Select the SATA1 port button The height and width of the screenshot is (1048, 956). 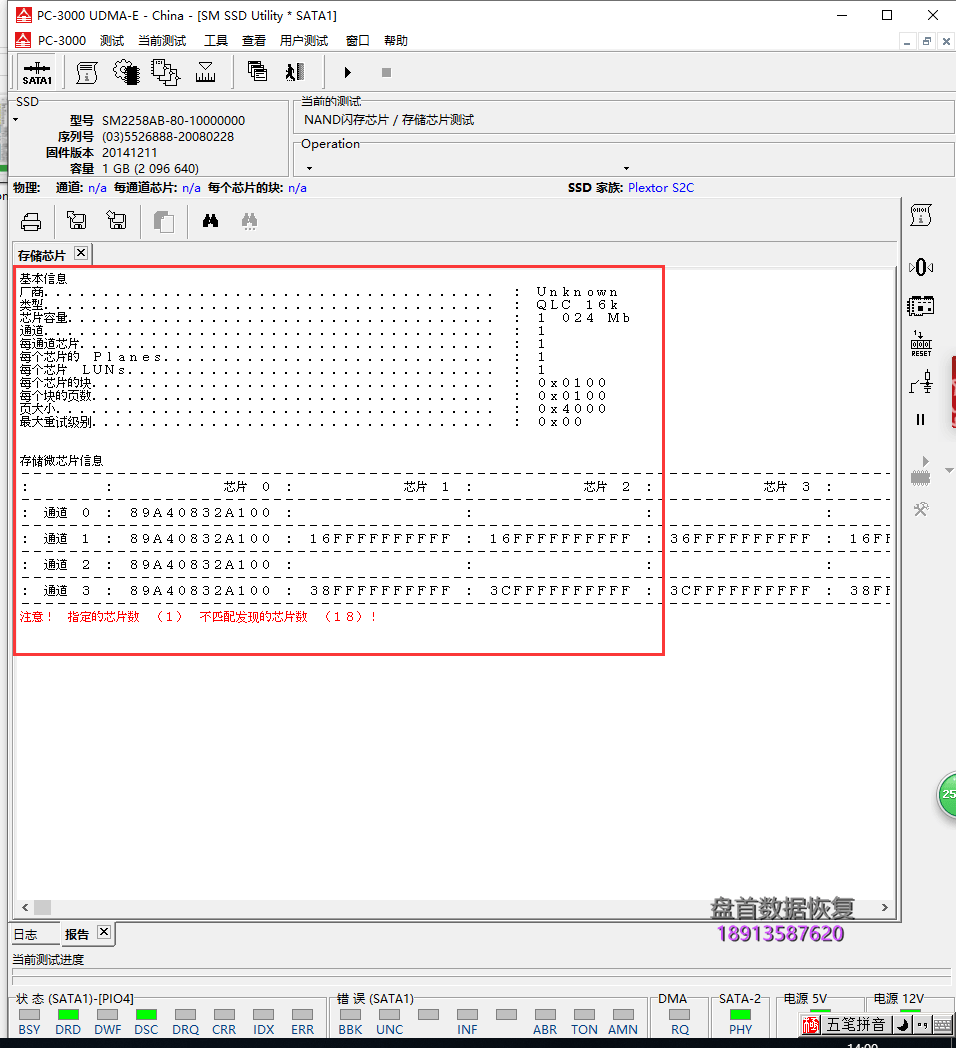pyautogui.click(x=37, y=72)
